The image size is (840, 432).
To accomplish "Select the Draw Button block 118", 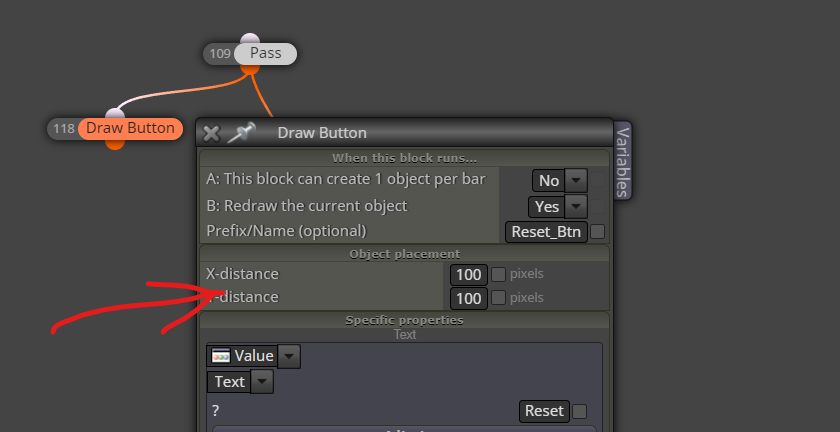I will tap(130, 129).
